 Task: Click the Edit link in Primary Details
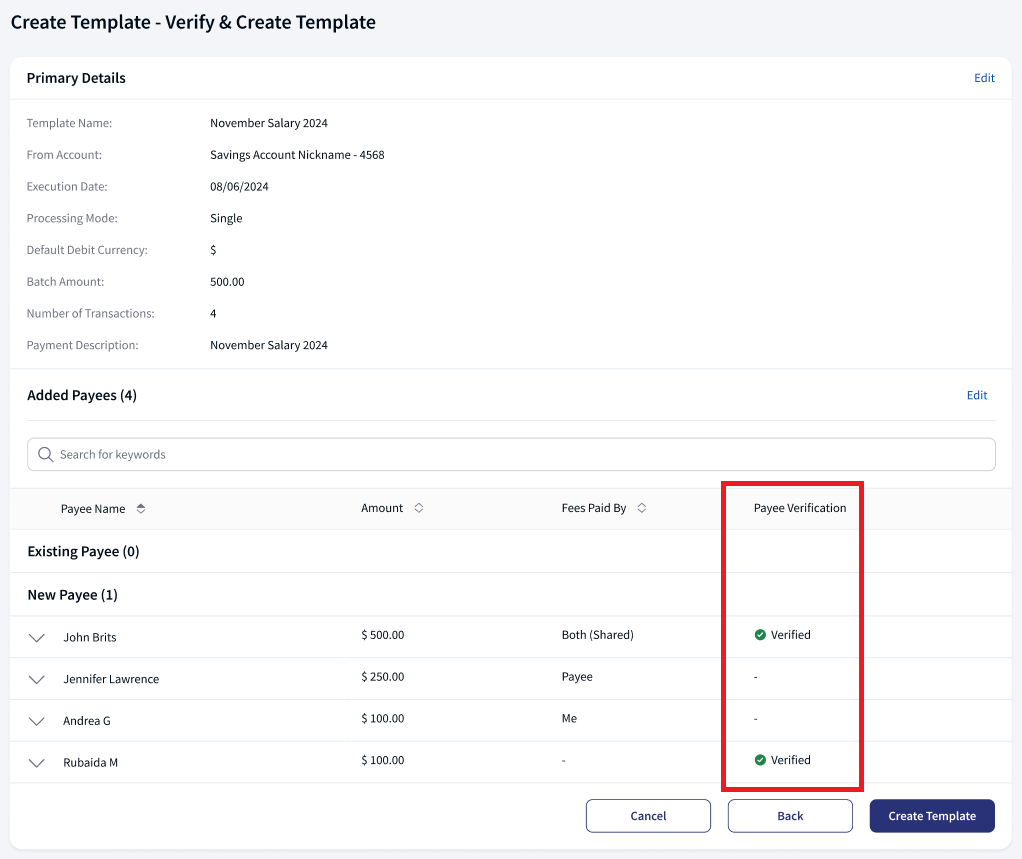click(x=984, y=78)
